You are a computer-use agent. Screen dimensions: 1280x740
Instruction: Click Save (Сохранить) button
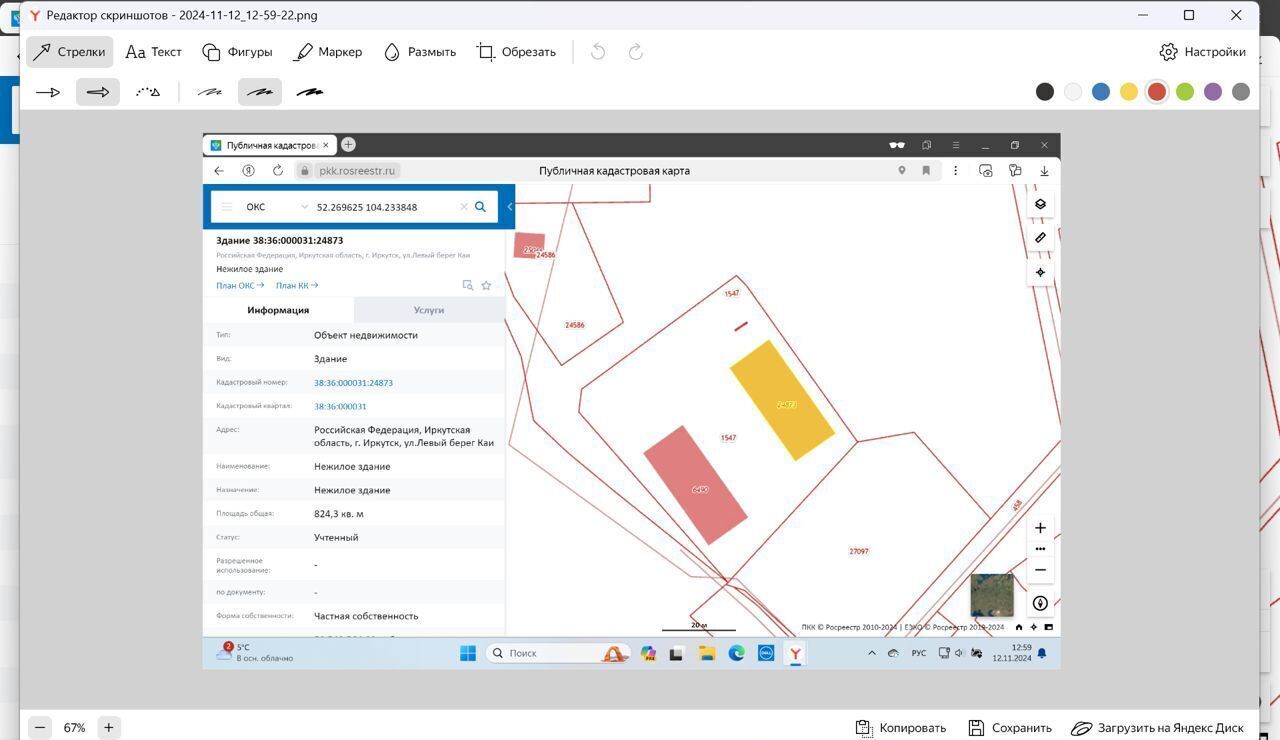[1010, 728]
